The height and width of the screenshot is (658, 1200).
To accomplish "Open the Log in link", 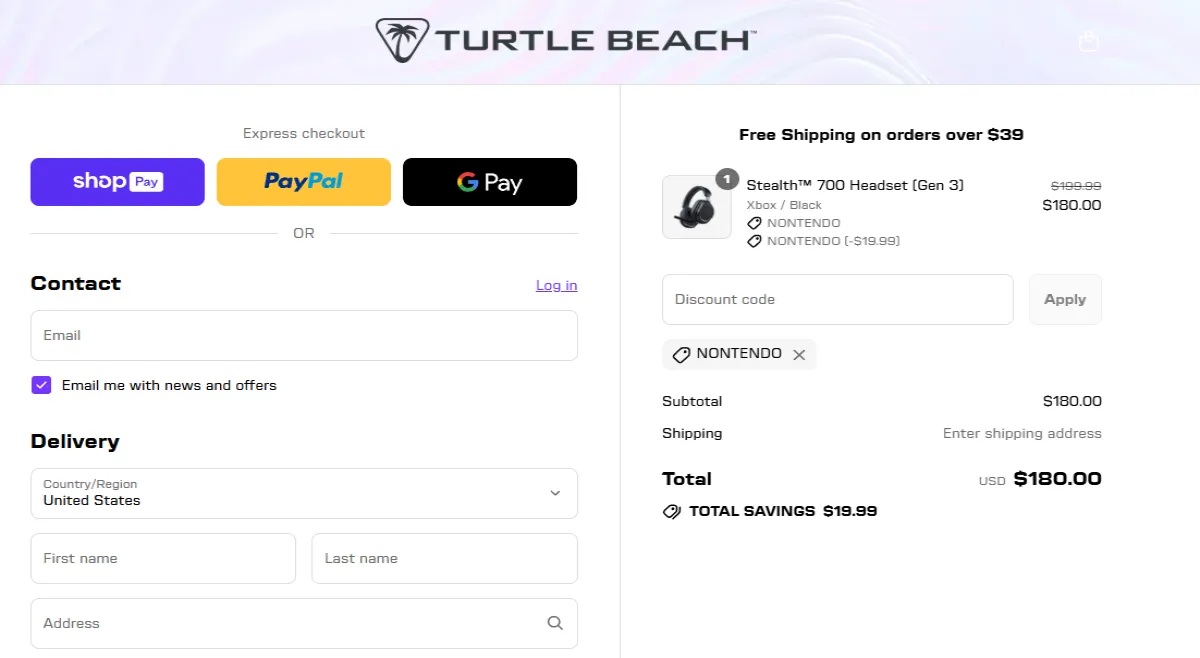I will pyautogui.click(x=556, y=285).
